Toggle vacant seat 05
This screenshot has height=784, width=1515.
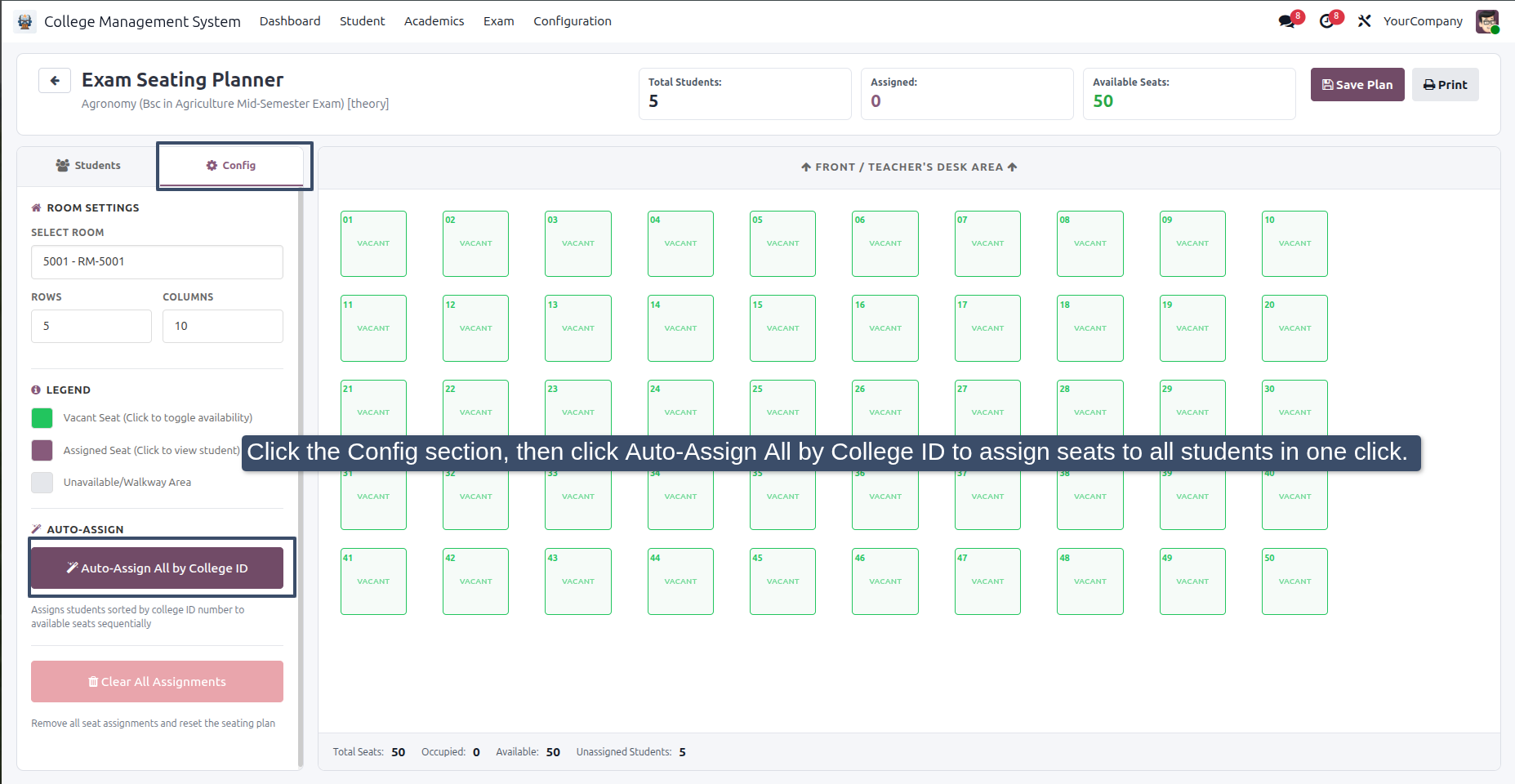(x=782, y=243)
